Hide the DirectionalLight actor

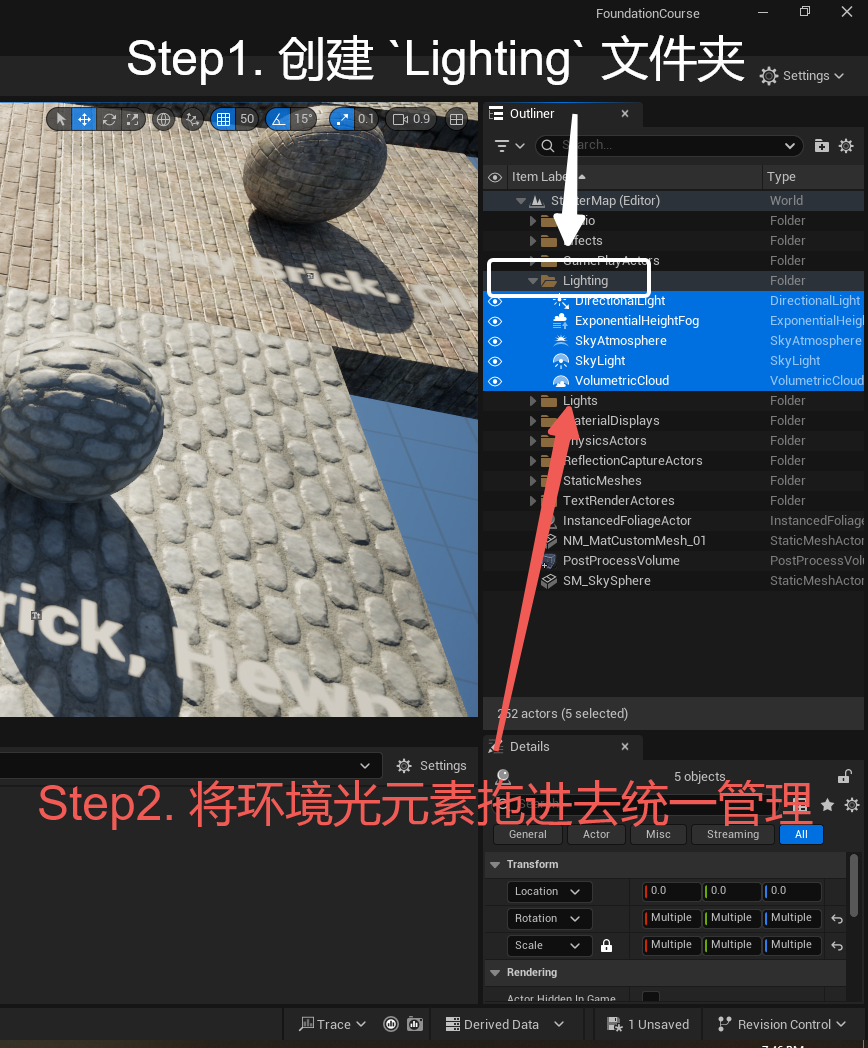point(495,301)
